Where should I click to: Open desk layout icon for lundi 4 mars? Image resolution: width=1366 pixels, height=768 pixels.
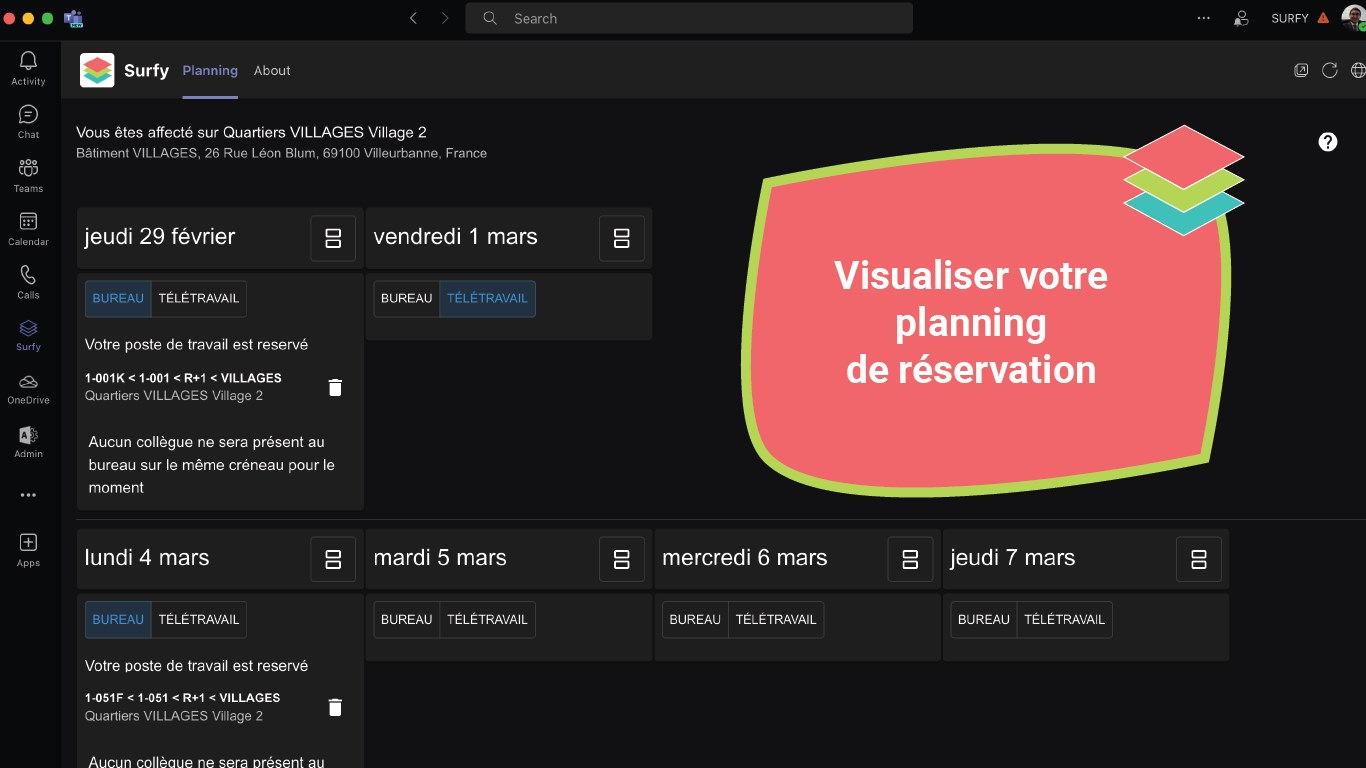pos(333,559)
